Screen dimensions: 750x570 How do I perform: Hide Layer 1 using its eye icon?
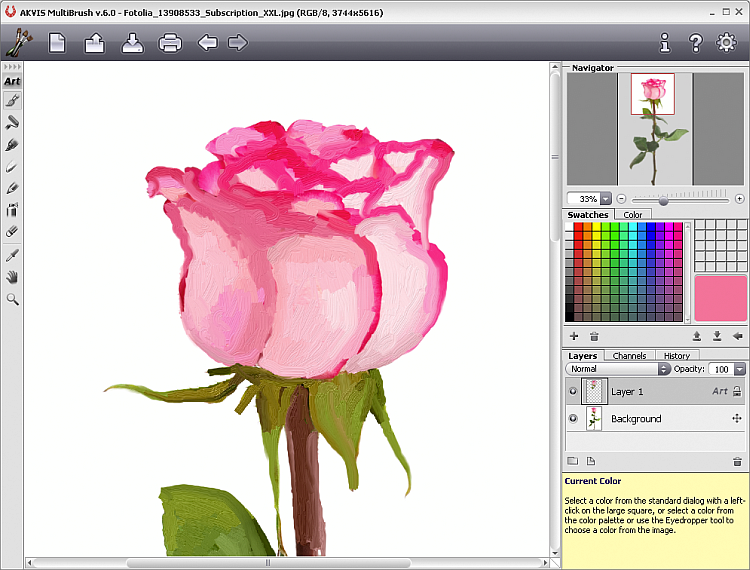(x=573, y=392)
